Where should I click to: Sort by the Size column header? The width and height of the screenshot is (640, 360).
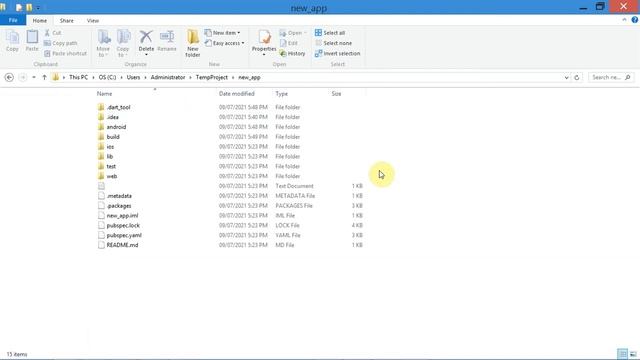tap(336, 93)
